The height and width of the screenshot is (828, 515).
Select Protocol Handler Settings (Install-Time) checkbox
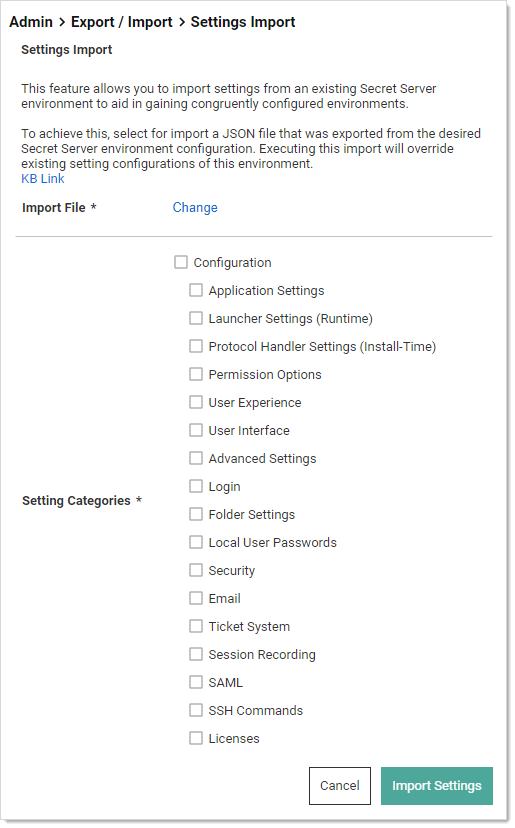[x=196, y=346]
